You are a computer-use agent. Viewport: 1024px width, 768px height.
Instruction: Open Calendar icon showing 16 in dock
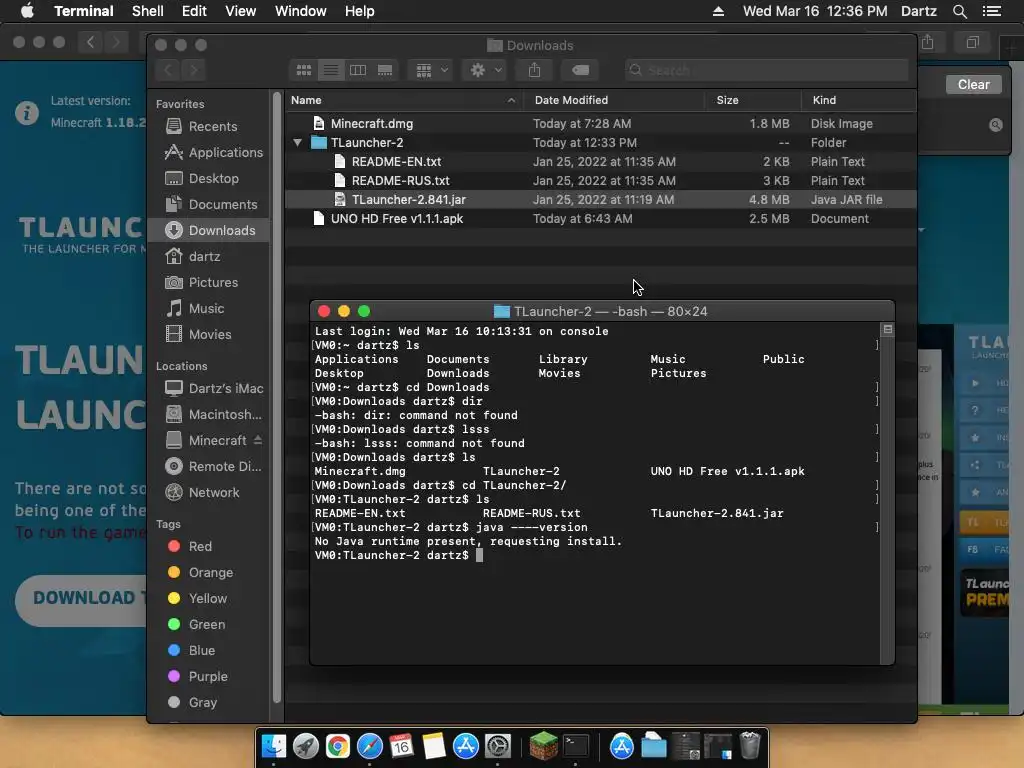coord(402,746)
